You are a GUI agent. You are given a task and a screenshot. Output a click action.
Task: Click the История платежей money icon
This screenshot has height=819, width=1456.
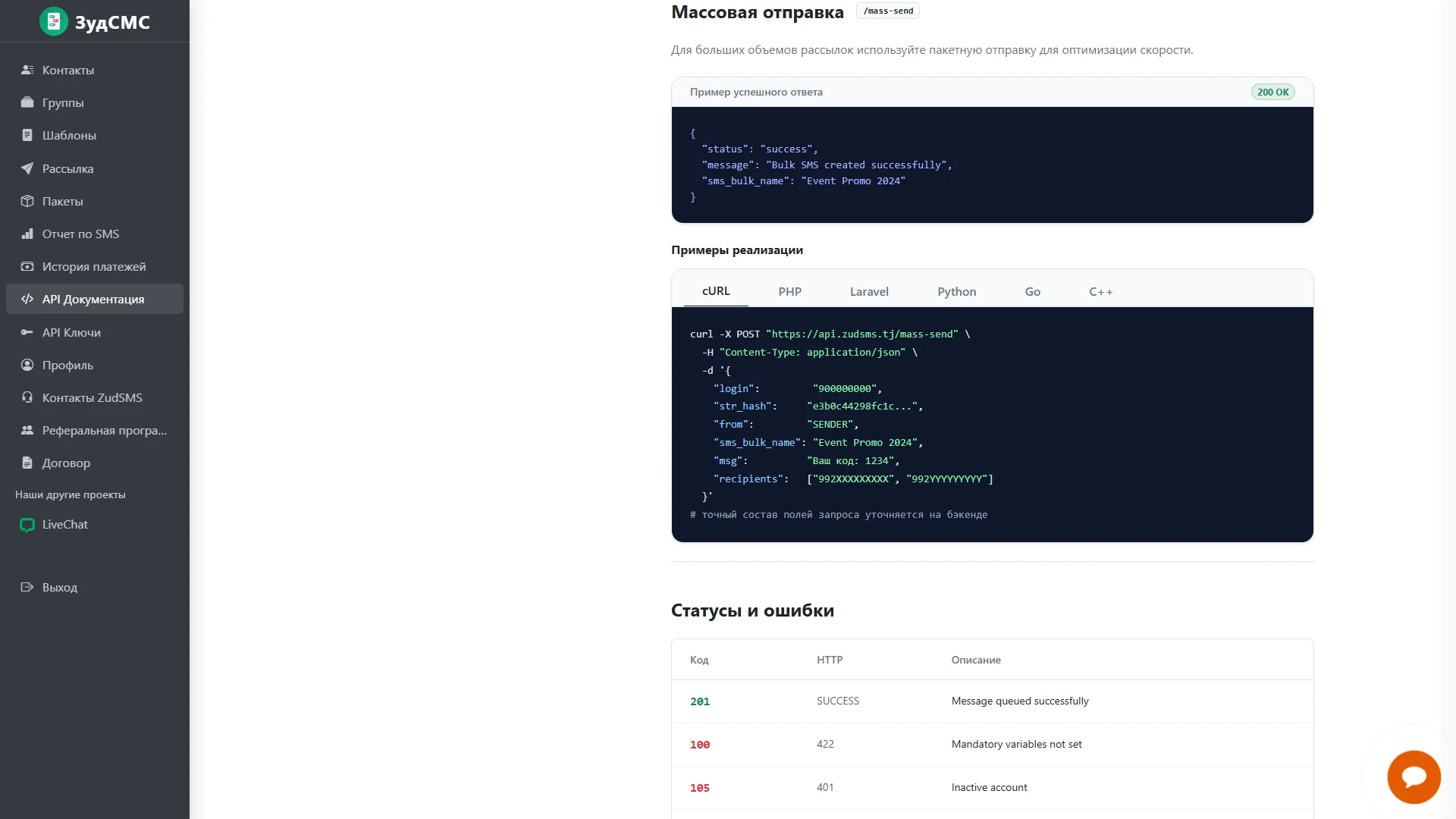click(x=27, y=266)
